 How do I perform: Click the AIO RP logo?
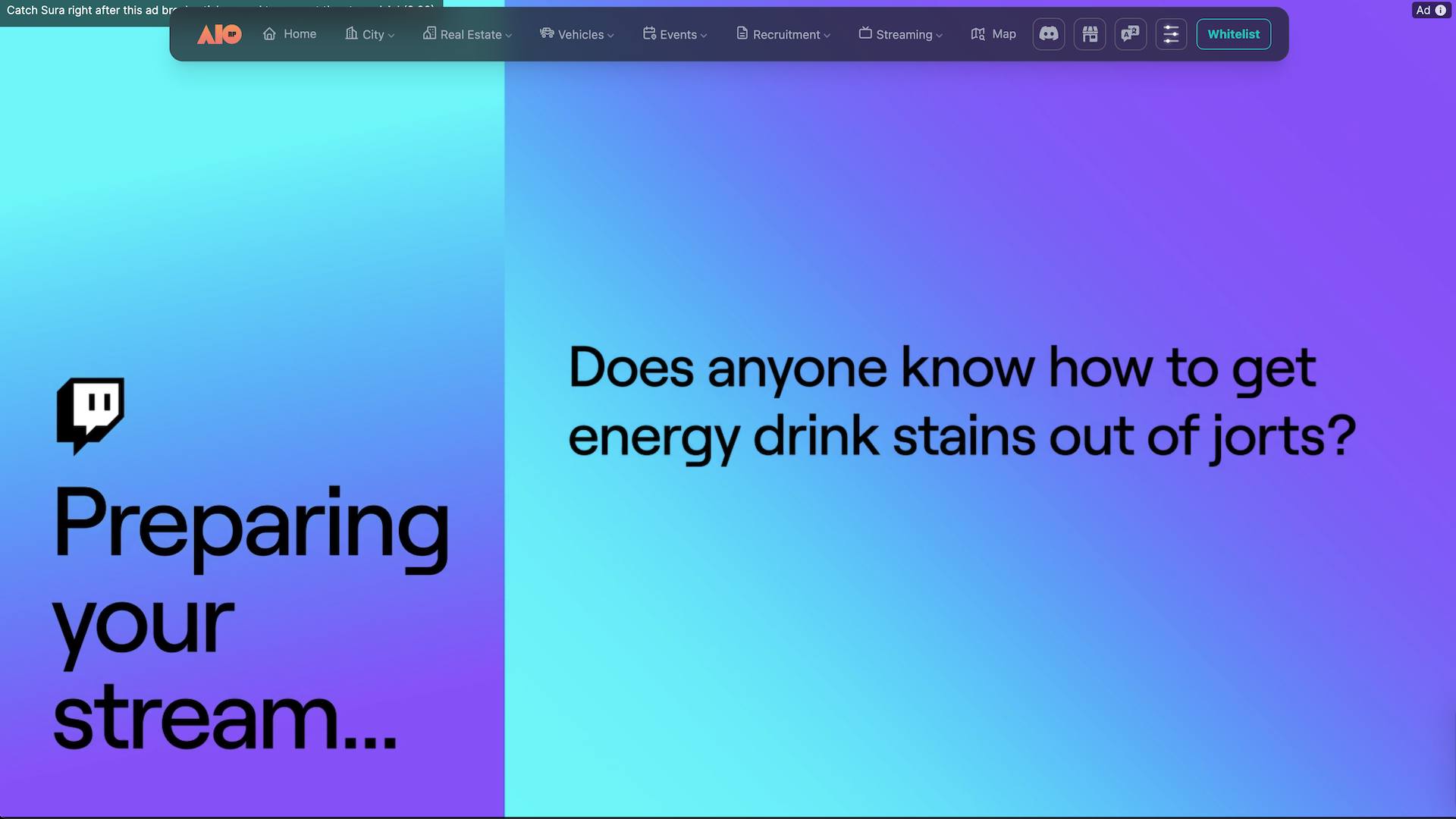(219, 34)
